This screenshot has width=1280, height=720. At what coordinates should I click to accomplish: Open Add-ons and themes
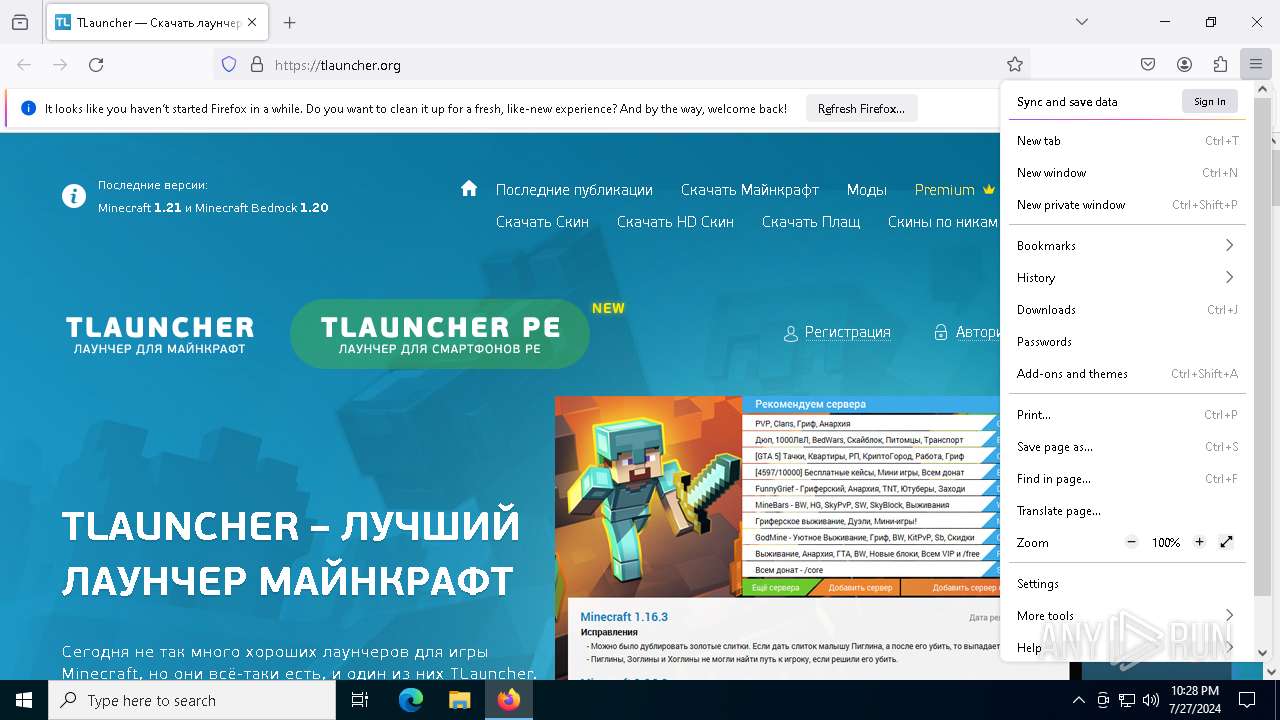tap(1127, 374)
